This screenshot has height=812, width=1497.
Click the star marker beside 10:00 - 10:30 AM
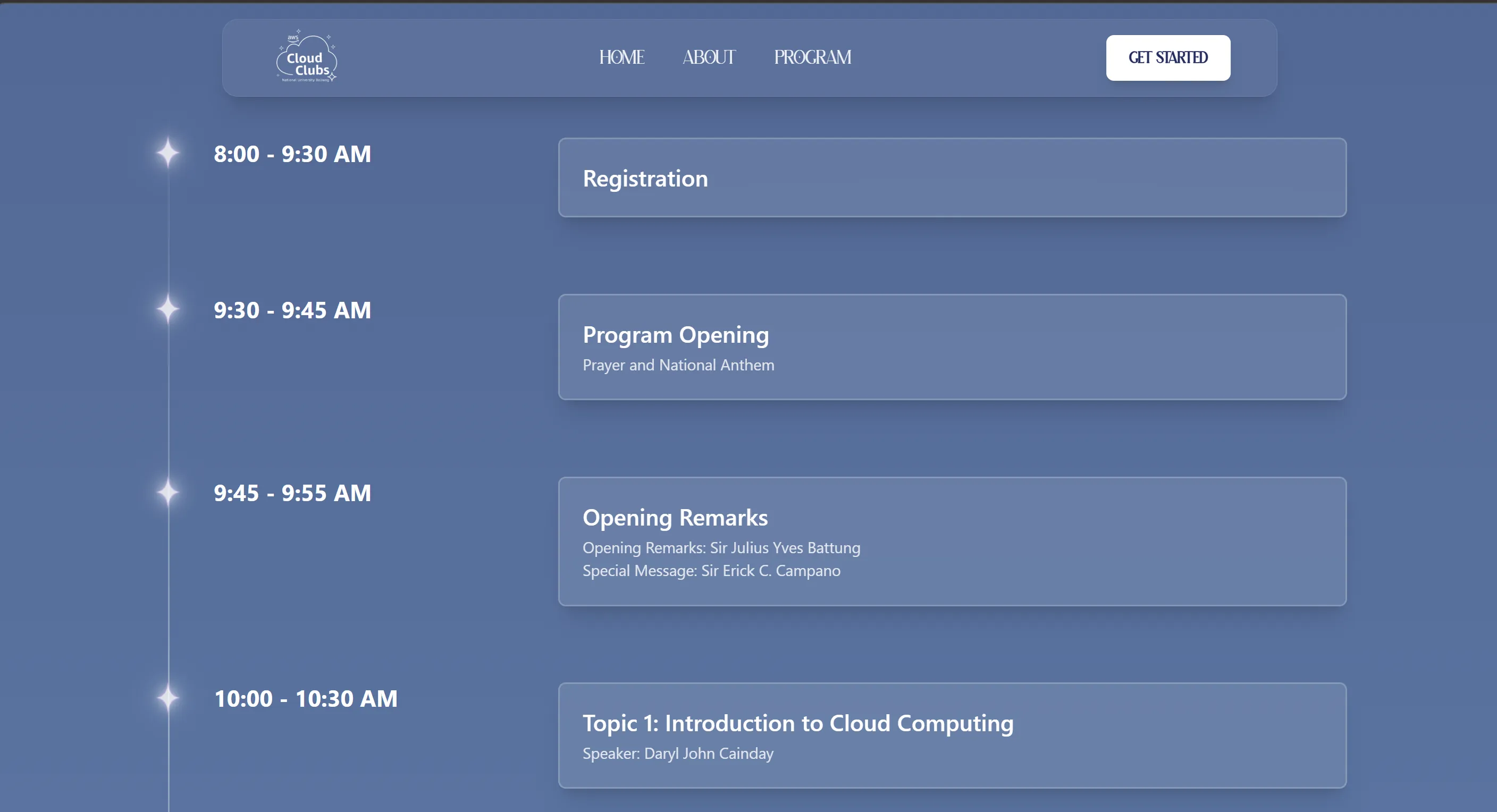168,698
